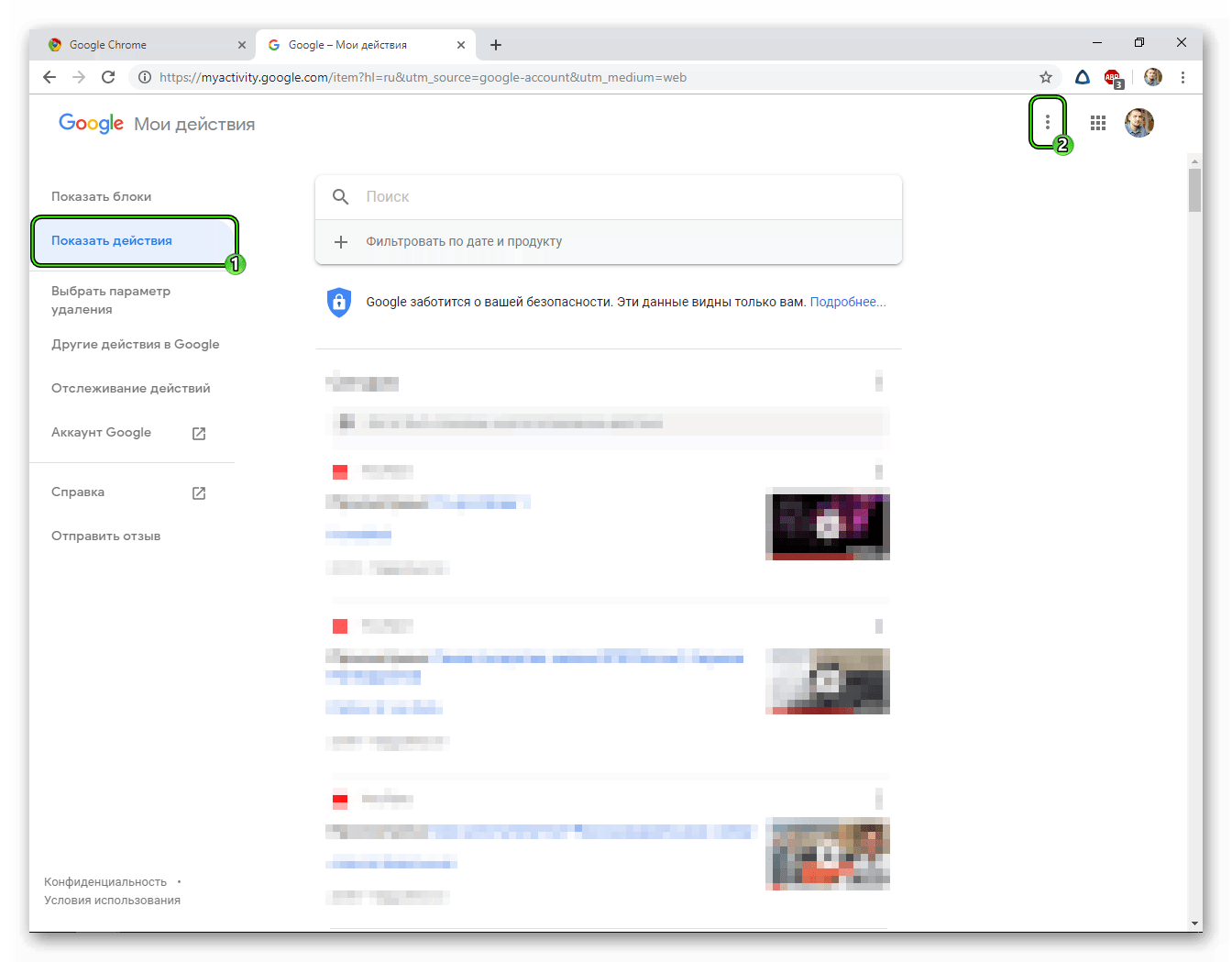
Task: Click the plus icon beside the date filter
Action: (341, 242)
